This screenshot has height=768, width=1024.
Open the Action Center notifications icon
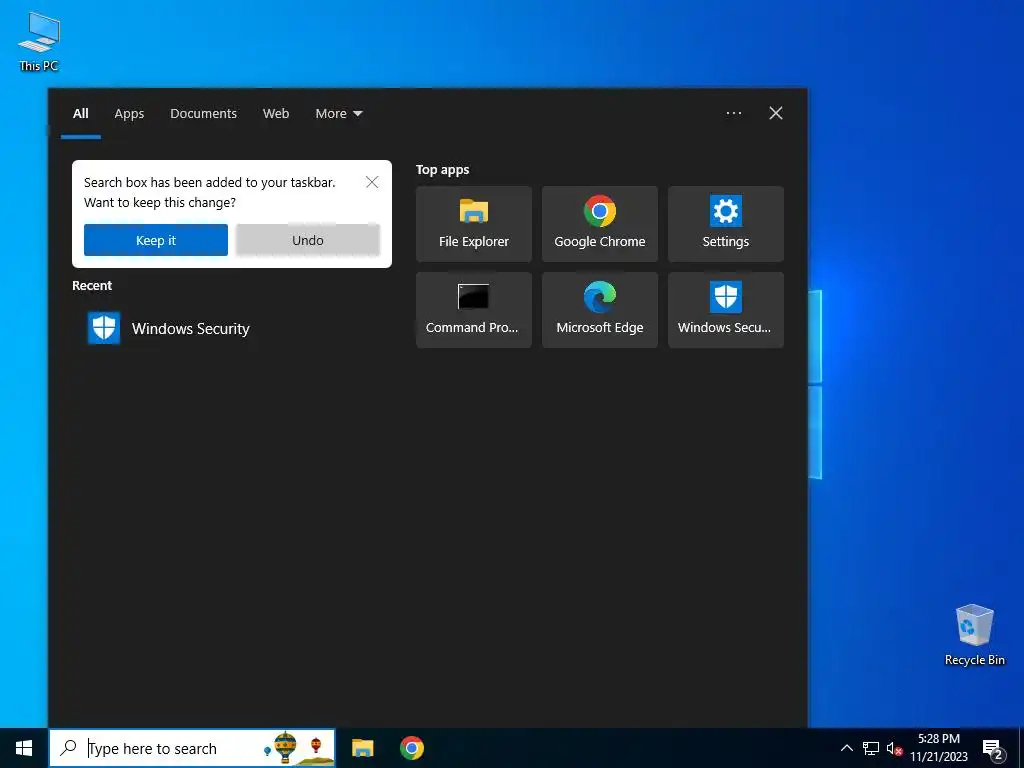pyautogui.click(x=993, y=748)
